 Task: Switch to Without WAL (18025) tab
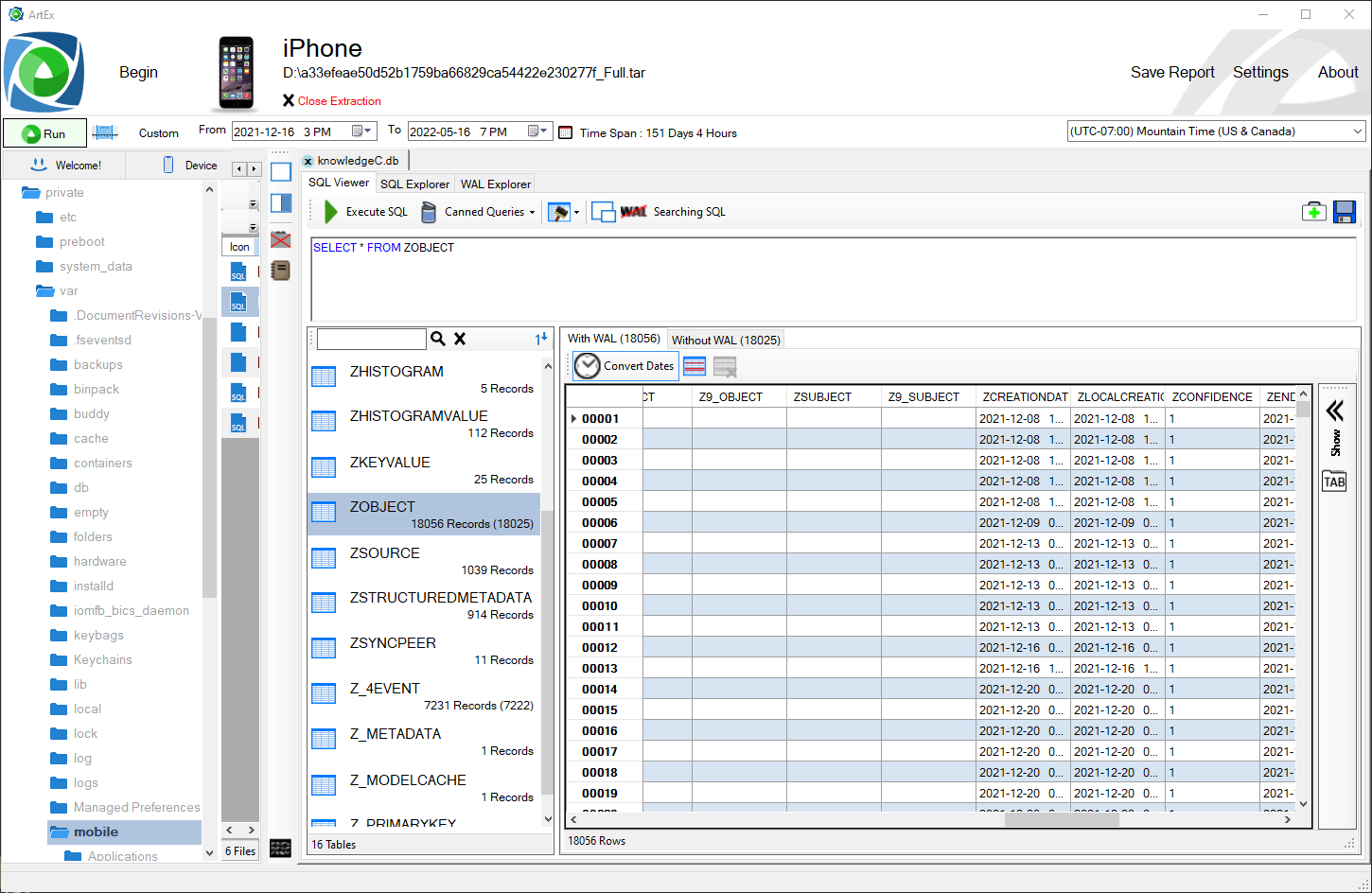(726, 340)
